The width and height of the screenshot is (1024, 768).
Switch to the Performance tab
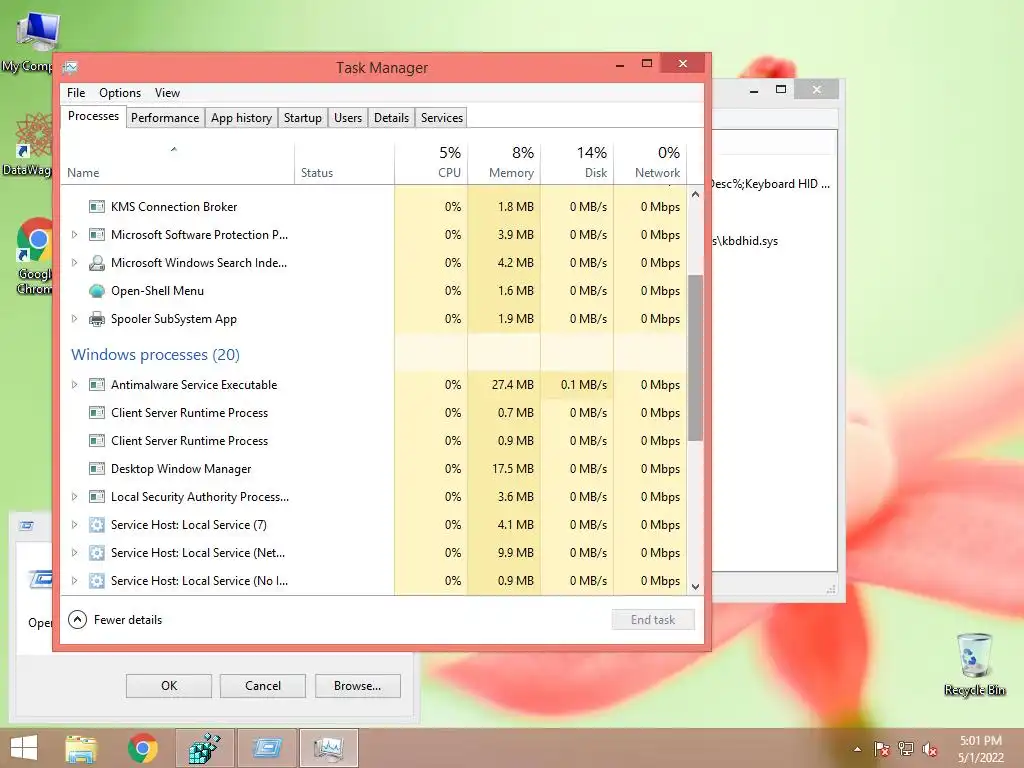click(165, 118)
